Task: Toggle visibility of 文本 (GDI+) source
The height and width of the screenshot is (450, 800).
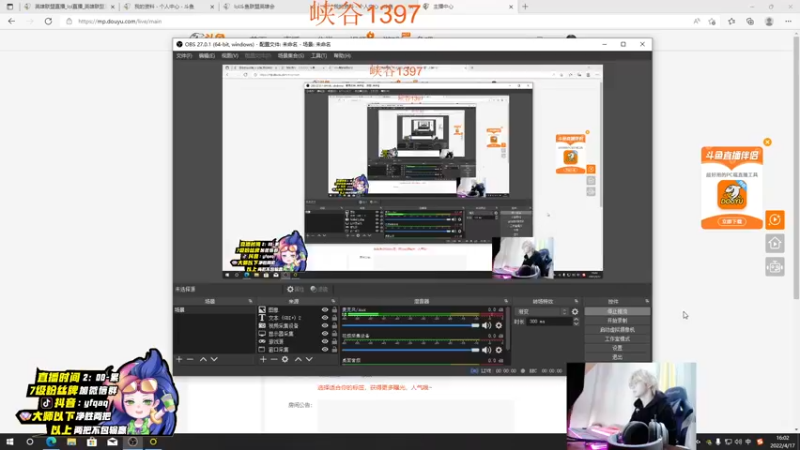Action: click(324, 317)
